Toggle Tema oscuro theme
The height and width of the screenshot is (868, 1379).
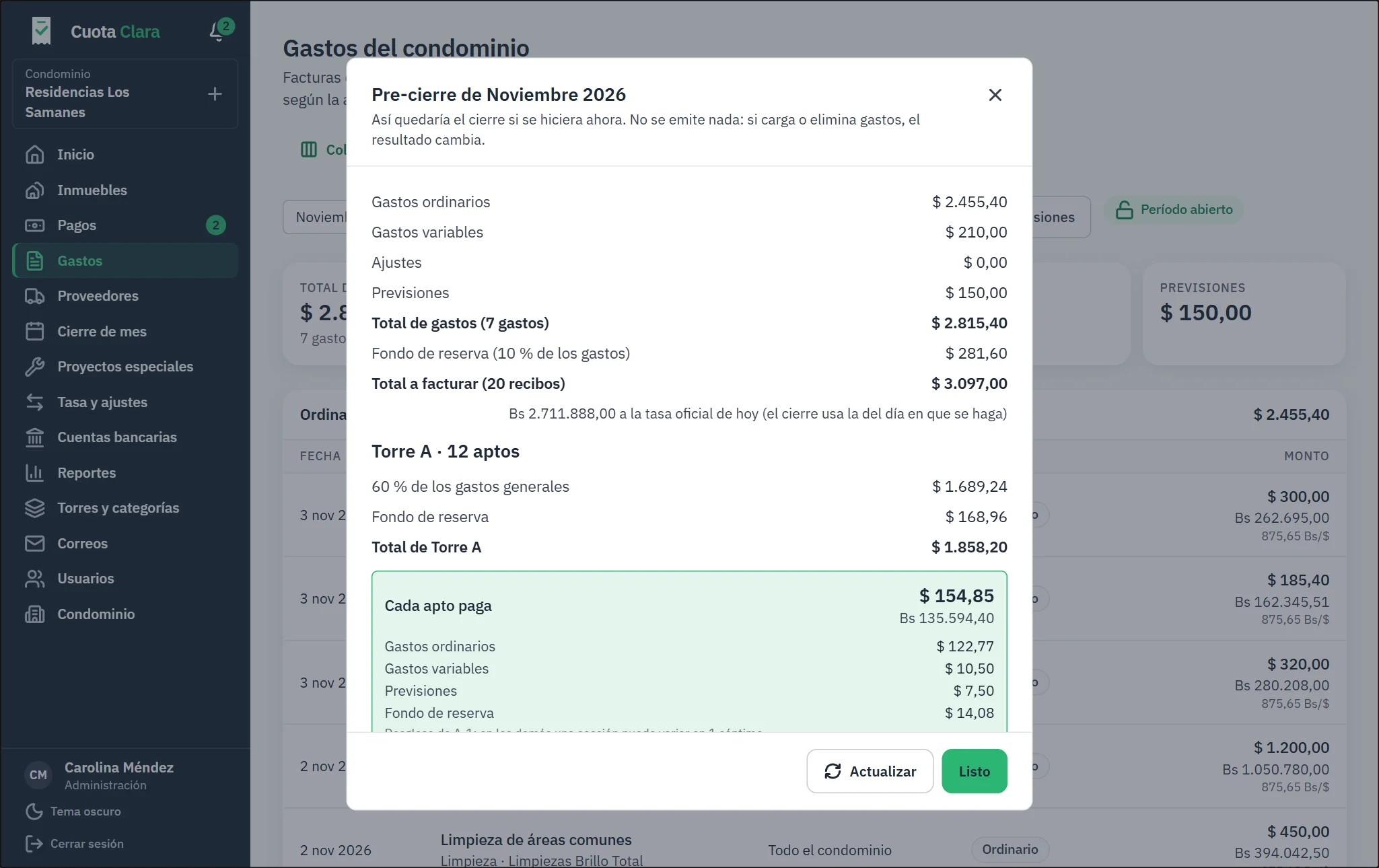click(x=73, y=811)
